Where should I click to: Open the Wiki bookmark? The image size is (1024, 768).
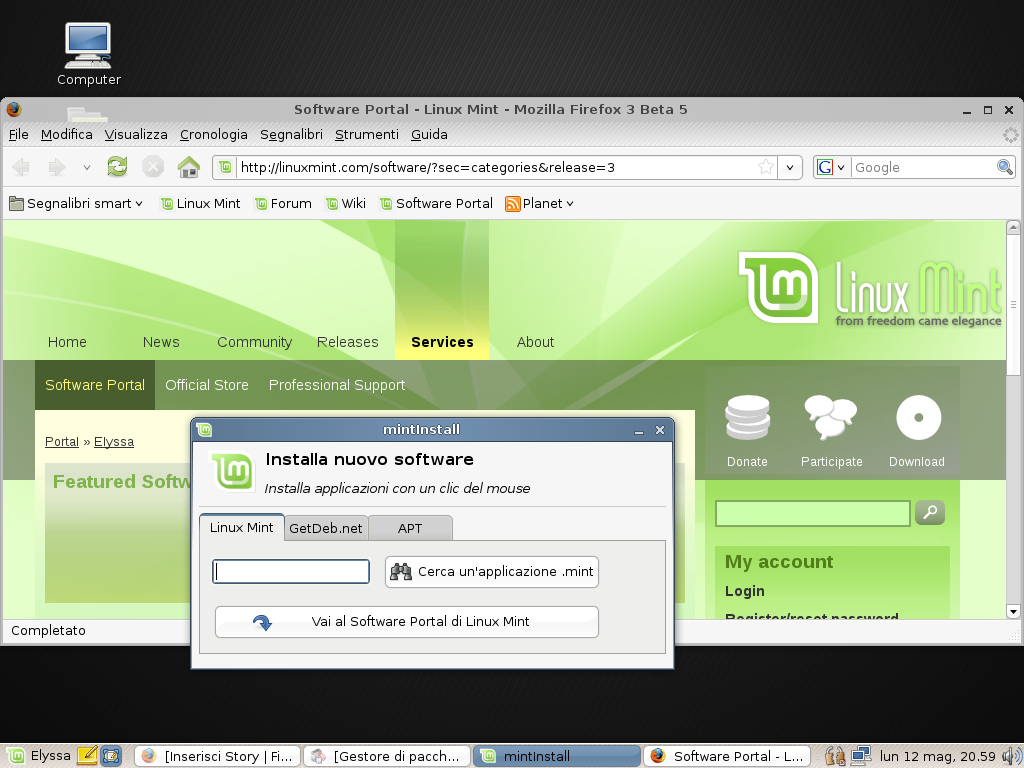pos(345,204)
